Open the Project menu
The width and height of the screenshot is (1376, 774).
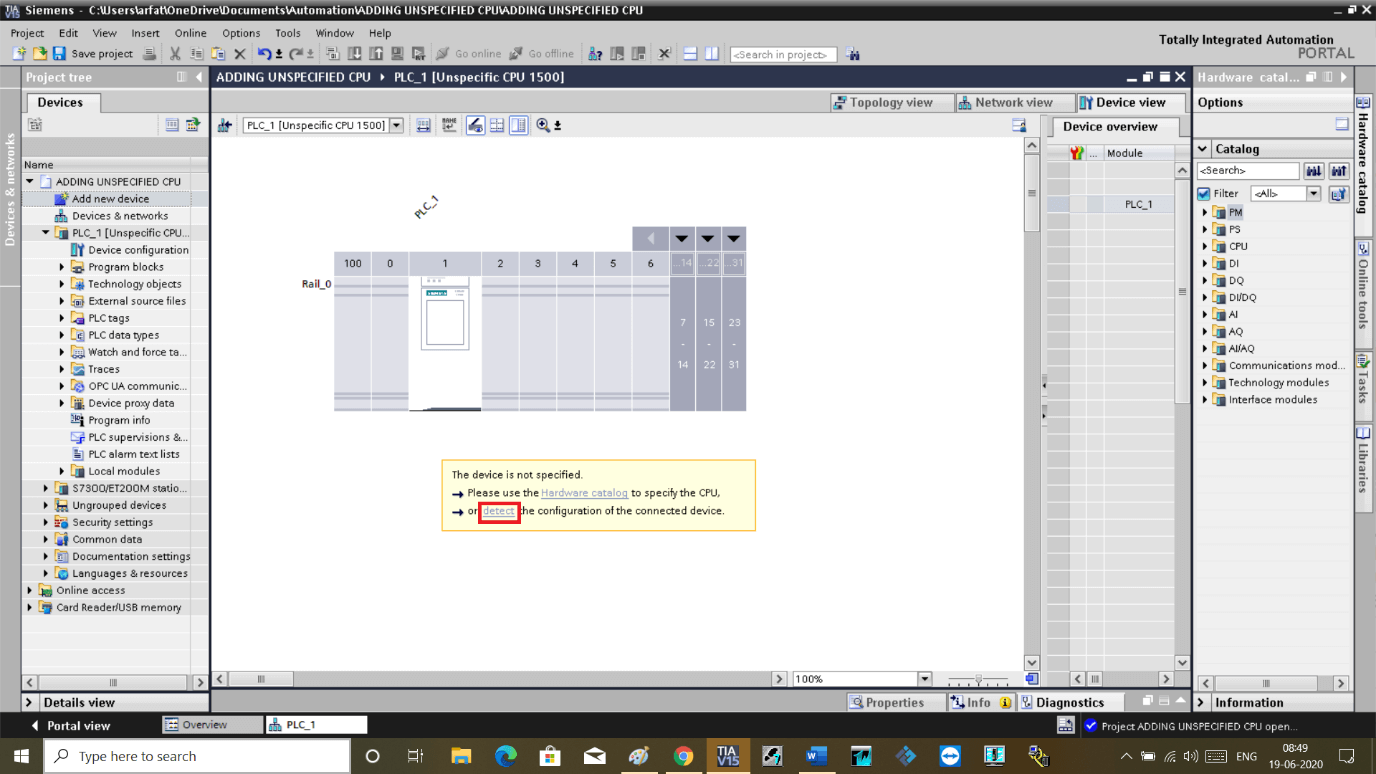27,33
